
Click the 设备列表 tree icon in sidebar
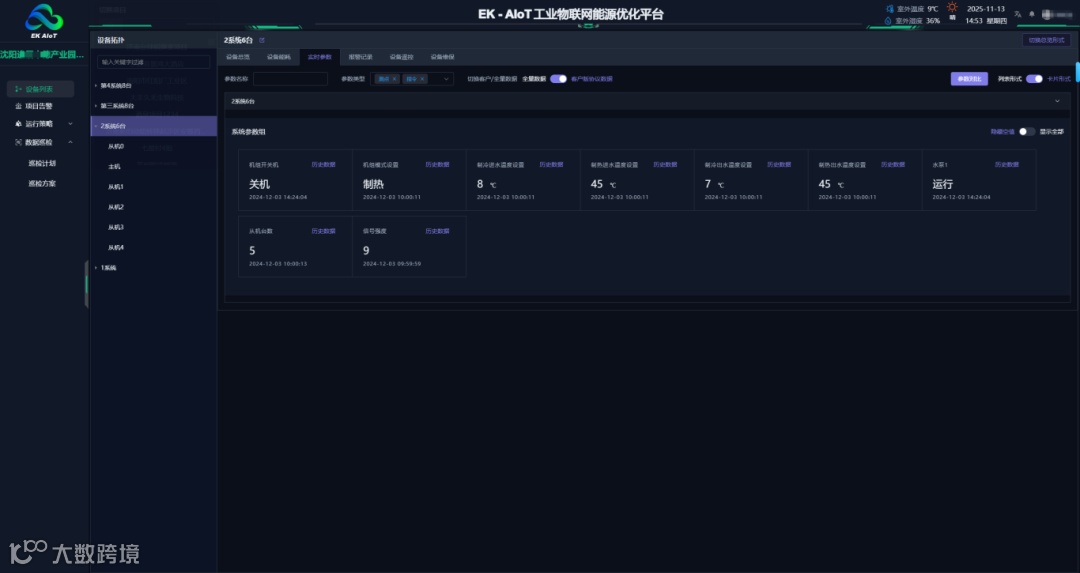coord(18,89)
